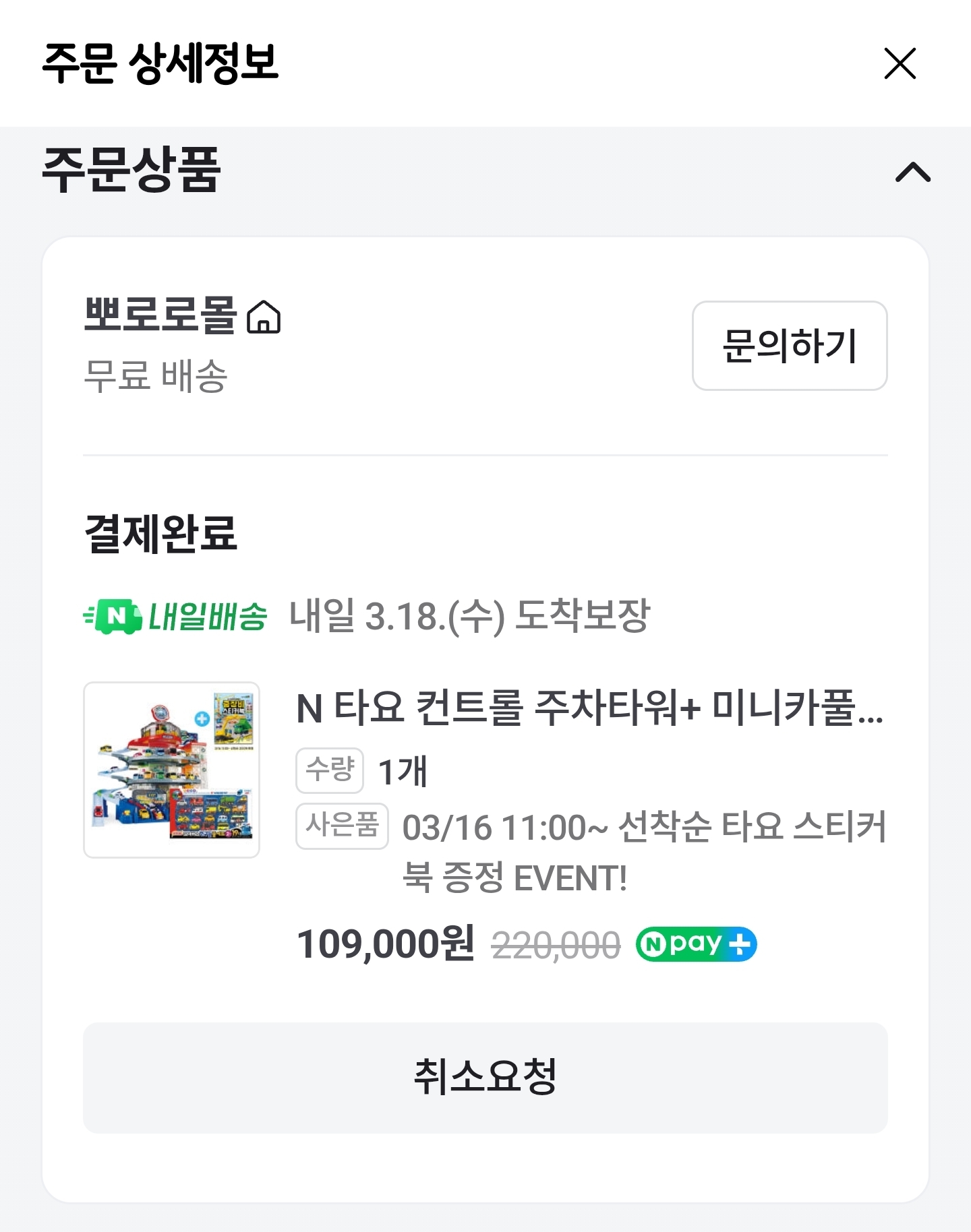
Task: Tap the 무료 배송 label
Action: [x=156, y=375]
